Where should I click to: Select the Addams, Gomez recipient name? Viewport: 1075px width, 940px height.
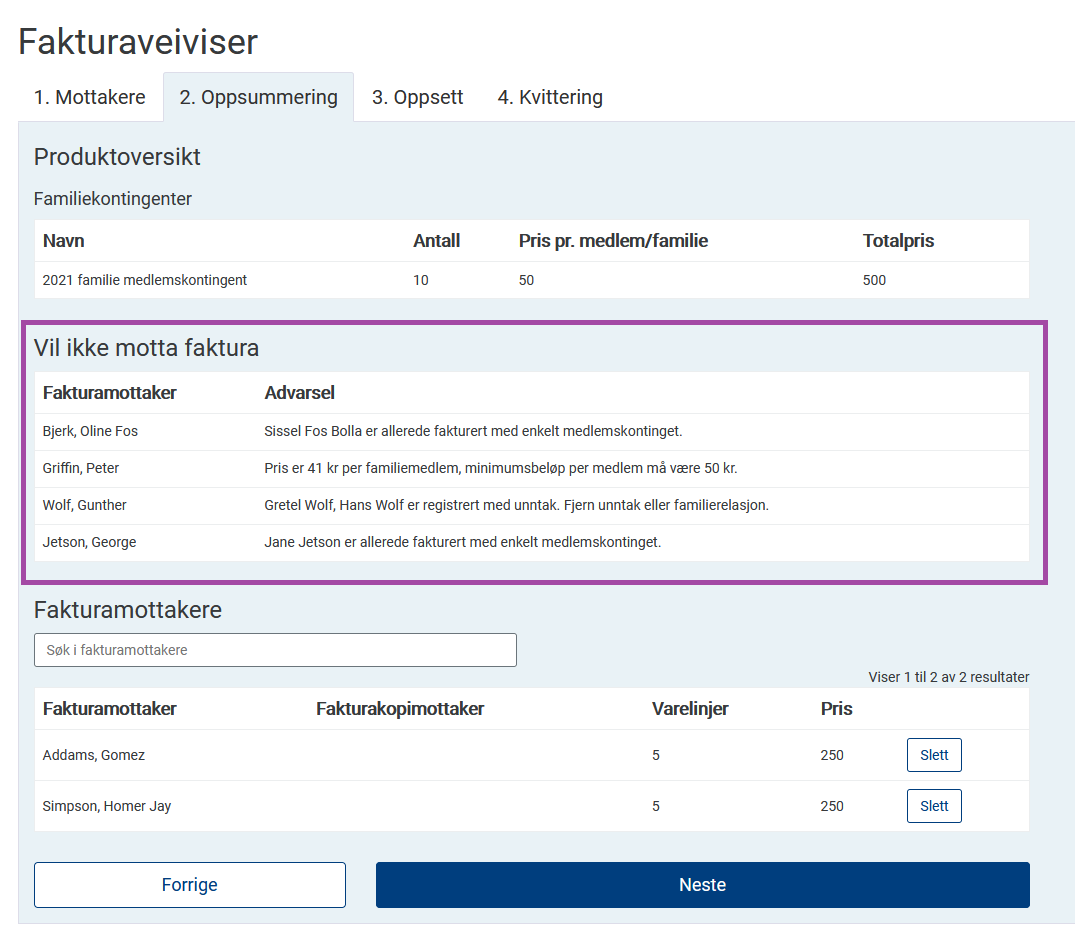tap(94, 755)
